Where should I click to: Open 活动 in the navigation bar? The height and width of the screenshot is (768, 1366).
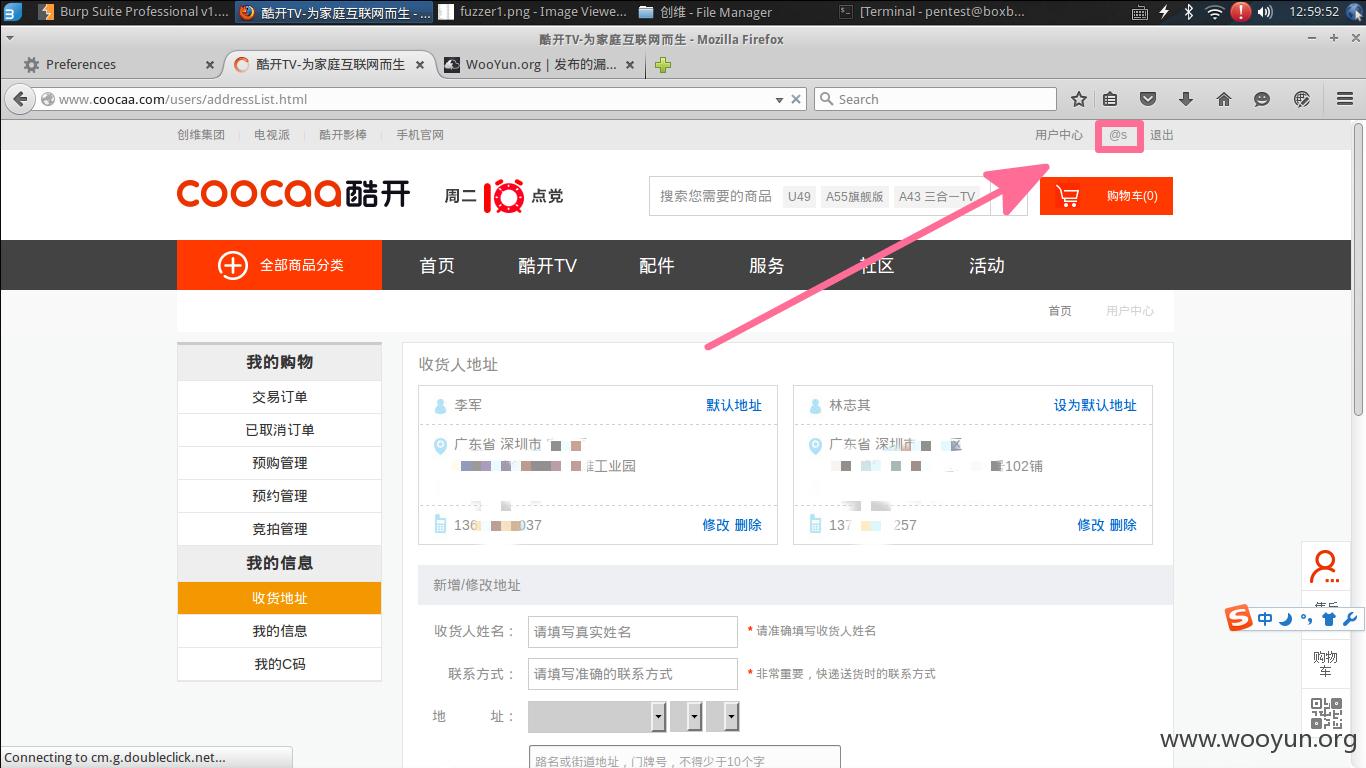986,265
